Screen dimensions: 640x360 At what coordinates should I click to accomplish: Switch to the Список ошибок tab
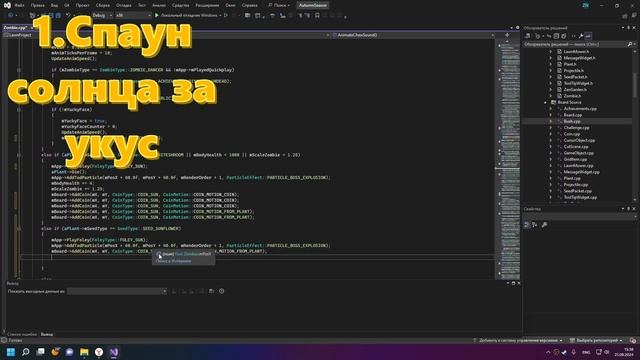[x=22, y=334]
